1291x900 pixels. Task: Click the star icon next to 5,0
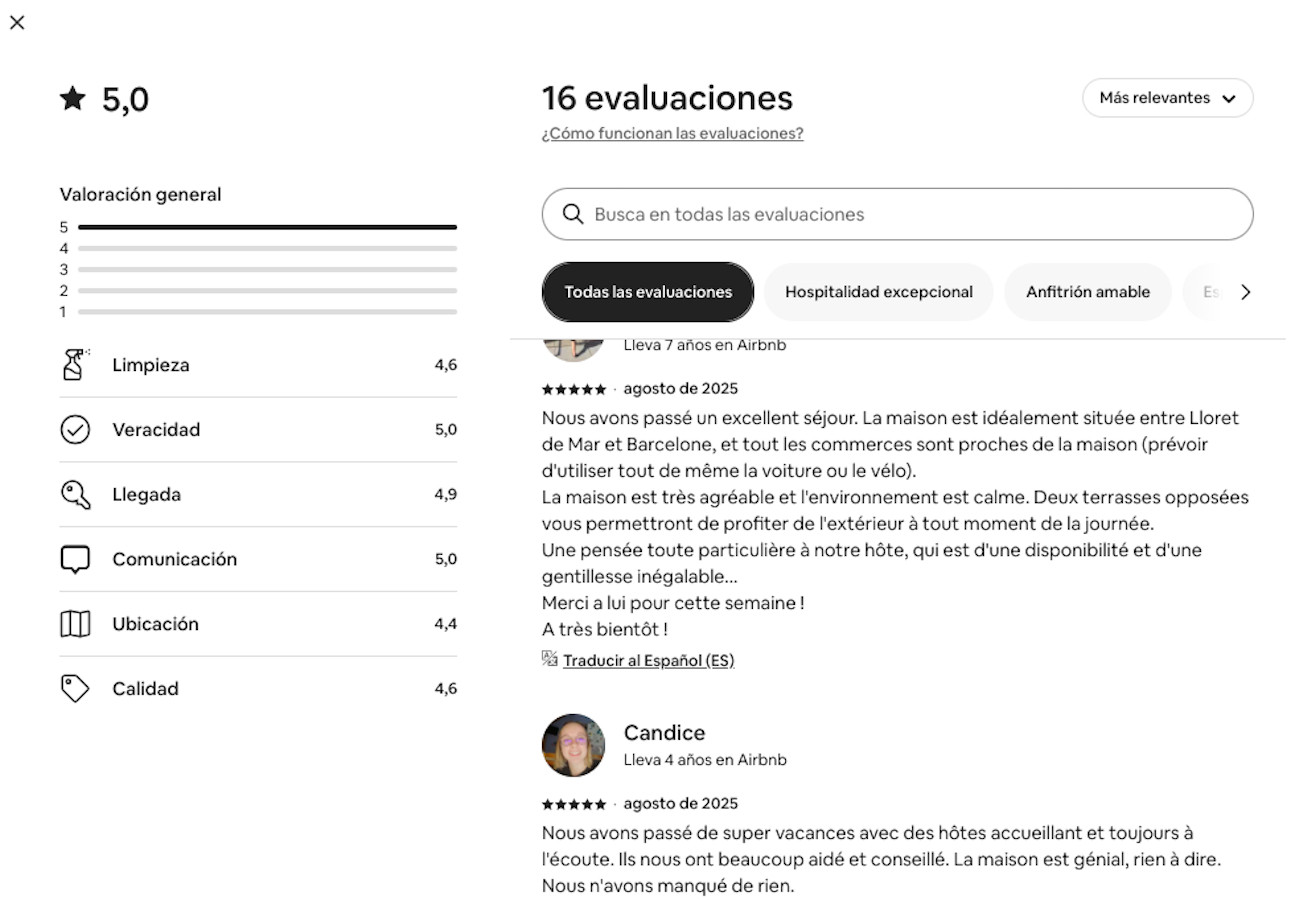[x=73, y=98]
